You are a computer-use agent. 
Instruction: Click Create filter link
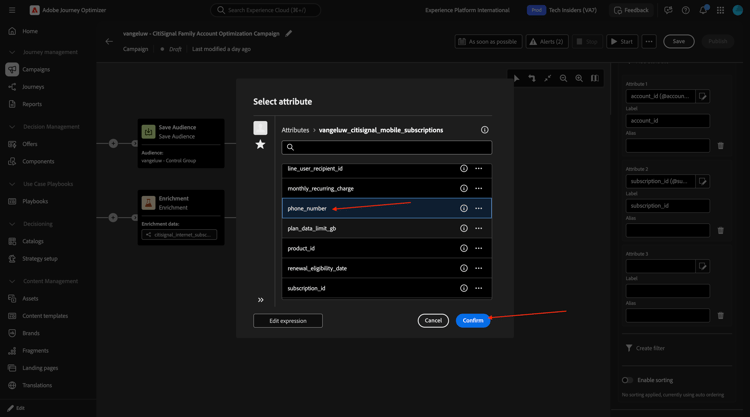click(x=645, y=348)
